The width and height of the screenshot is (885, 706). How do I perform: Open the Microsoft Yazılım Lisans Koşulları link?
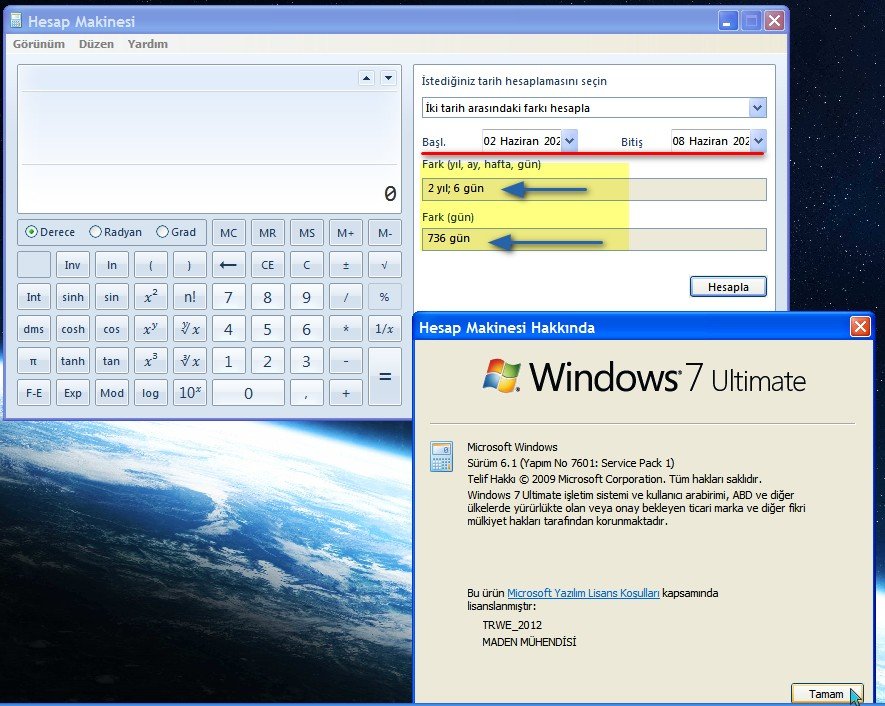pyautogui.click(x=583, y=593)
